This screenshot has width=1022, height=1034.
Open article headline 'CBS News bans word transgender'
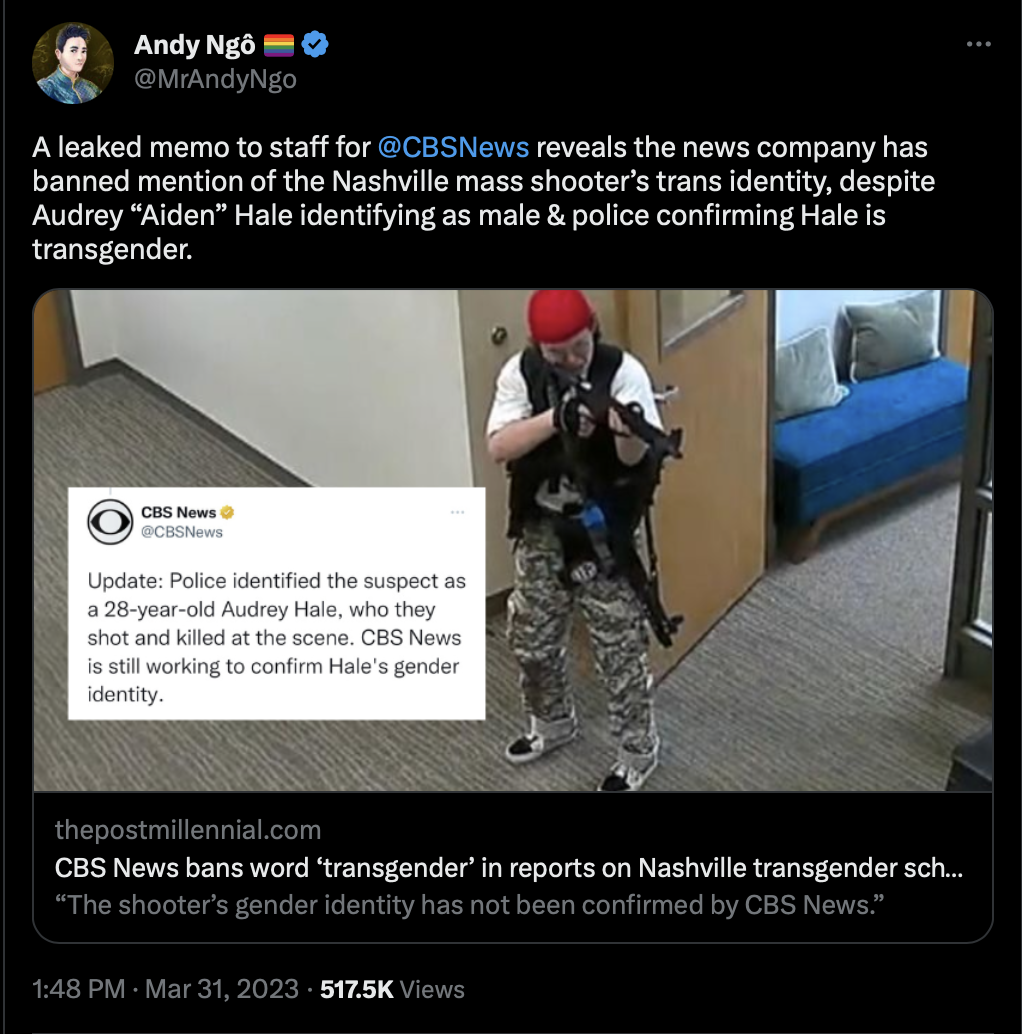[508, 868]
